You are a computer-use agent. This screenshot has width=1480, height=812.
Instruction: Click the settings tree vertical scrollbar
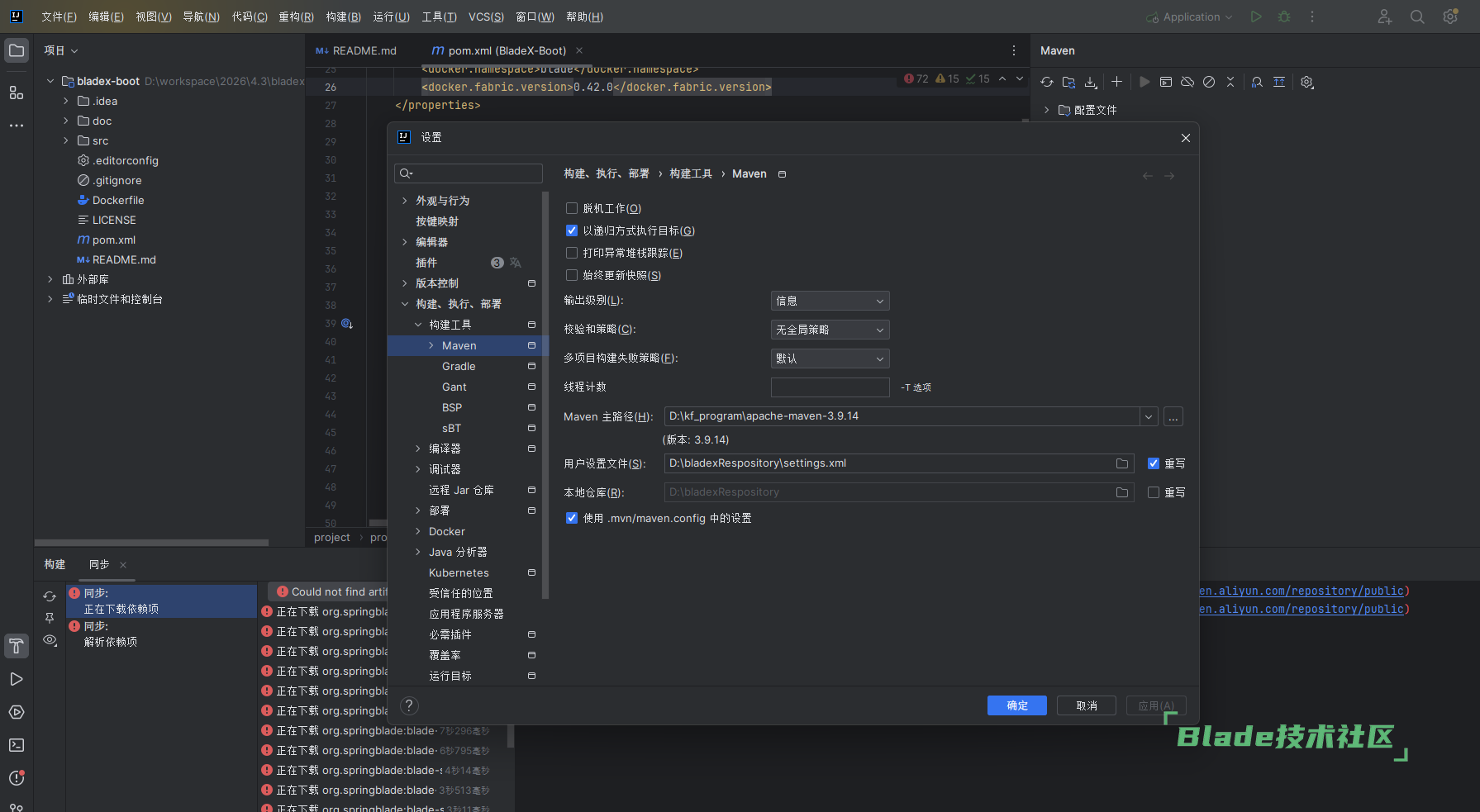click(x=545, y=397)
